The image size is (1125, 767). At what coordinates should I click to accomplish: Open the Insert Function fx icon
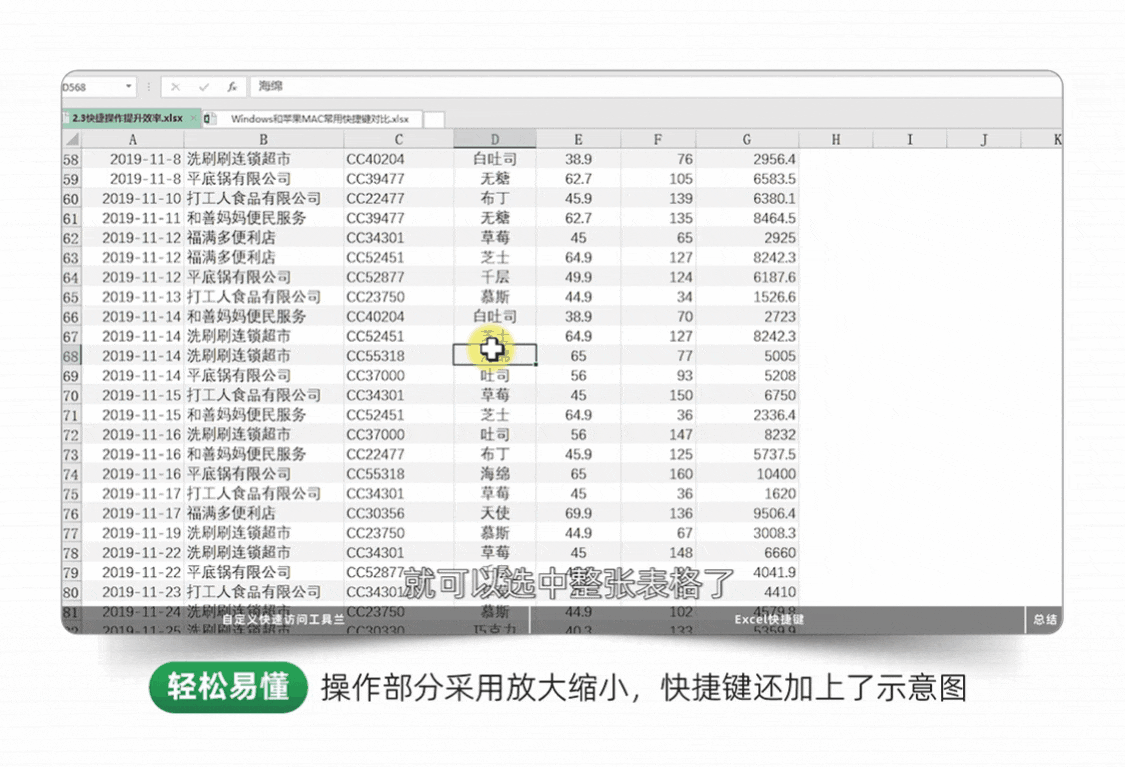point(232,87)
